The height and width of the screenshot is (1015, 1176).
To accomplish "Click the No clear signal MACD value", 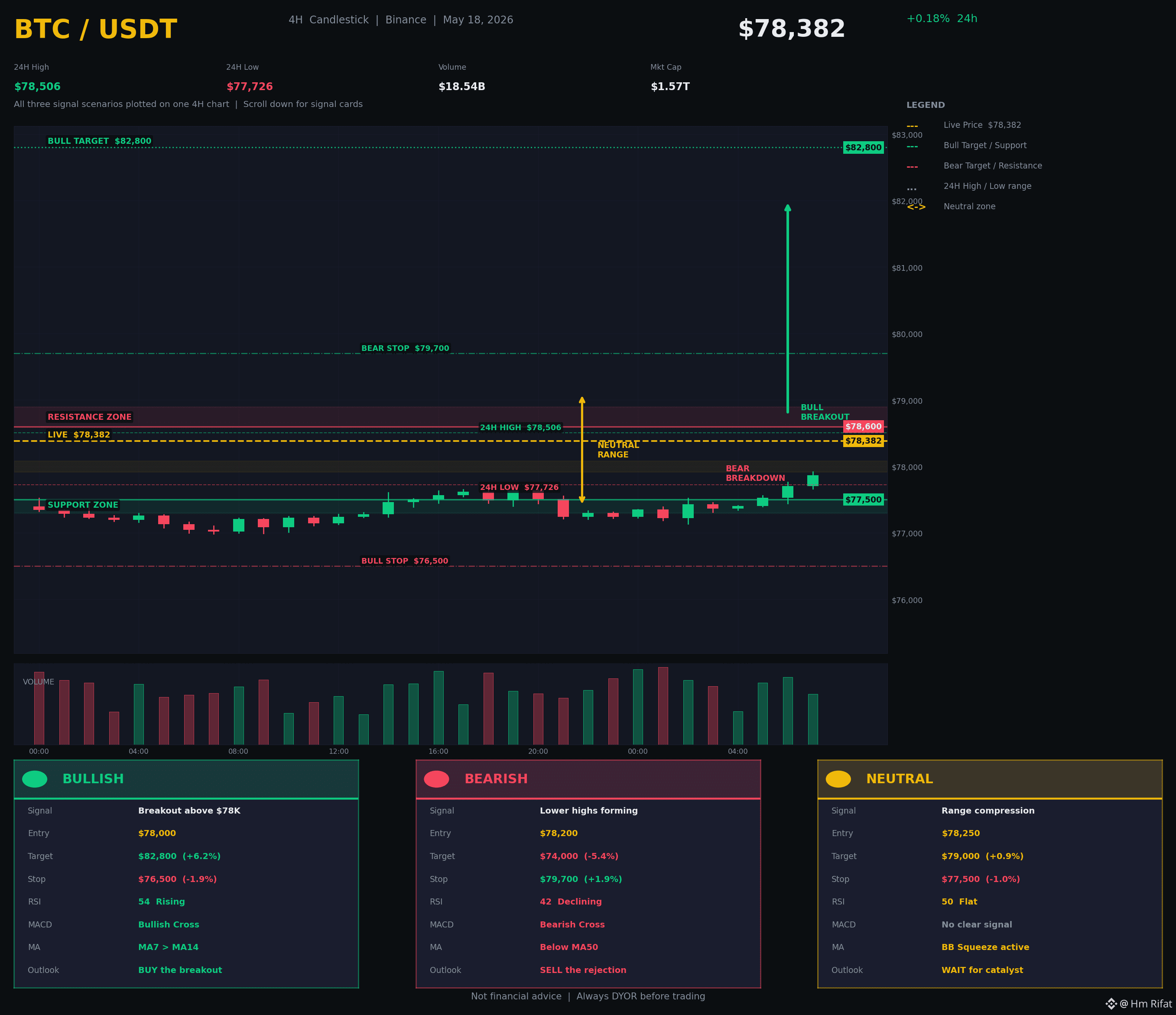I will (x=977, y=925).
